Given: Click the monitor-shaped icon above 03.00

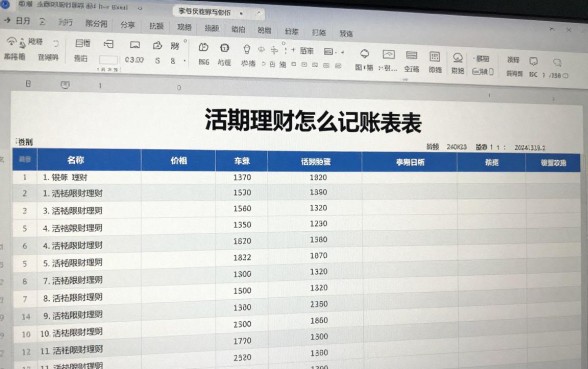Looking at the screenshot, I should (135, 45).
